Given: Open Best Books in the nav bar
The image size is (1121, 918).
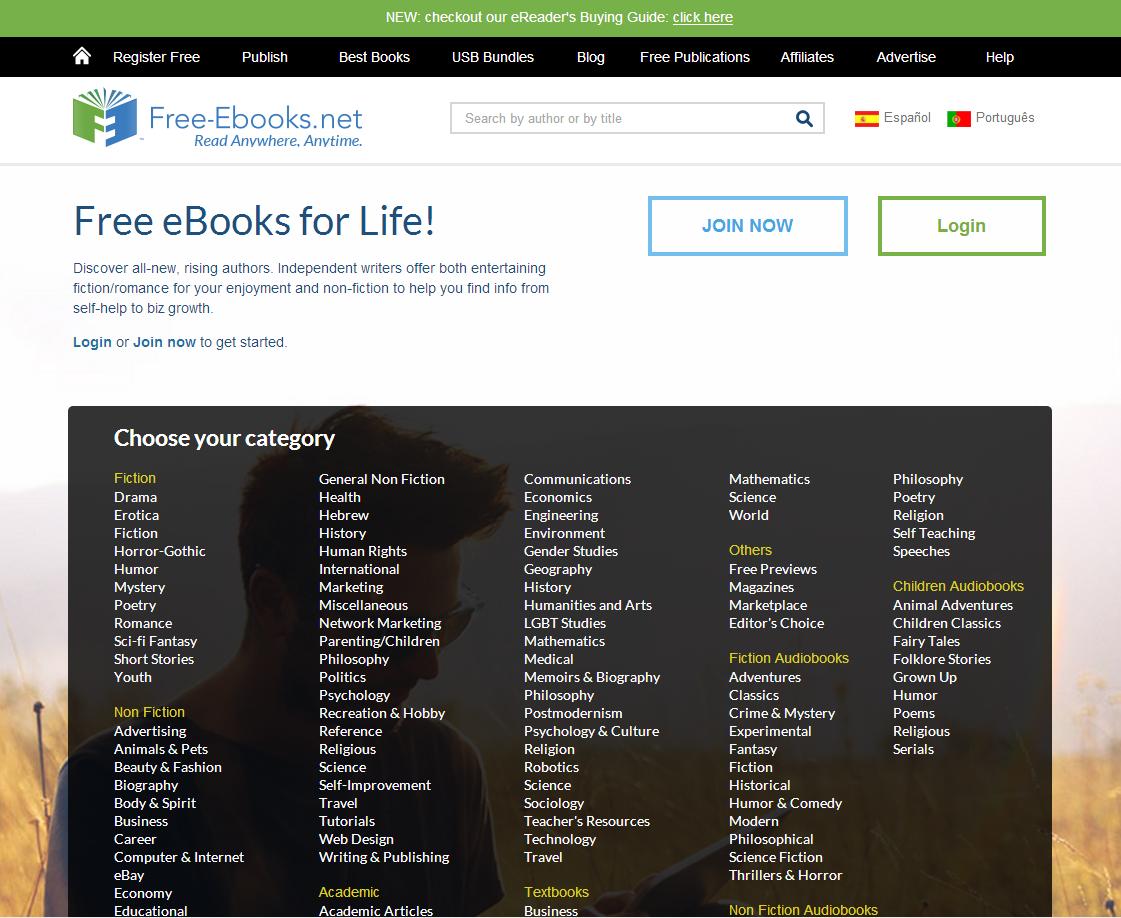Looking at the screenshot, I should (x=374, y=57).
